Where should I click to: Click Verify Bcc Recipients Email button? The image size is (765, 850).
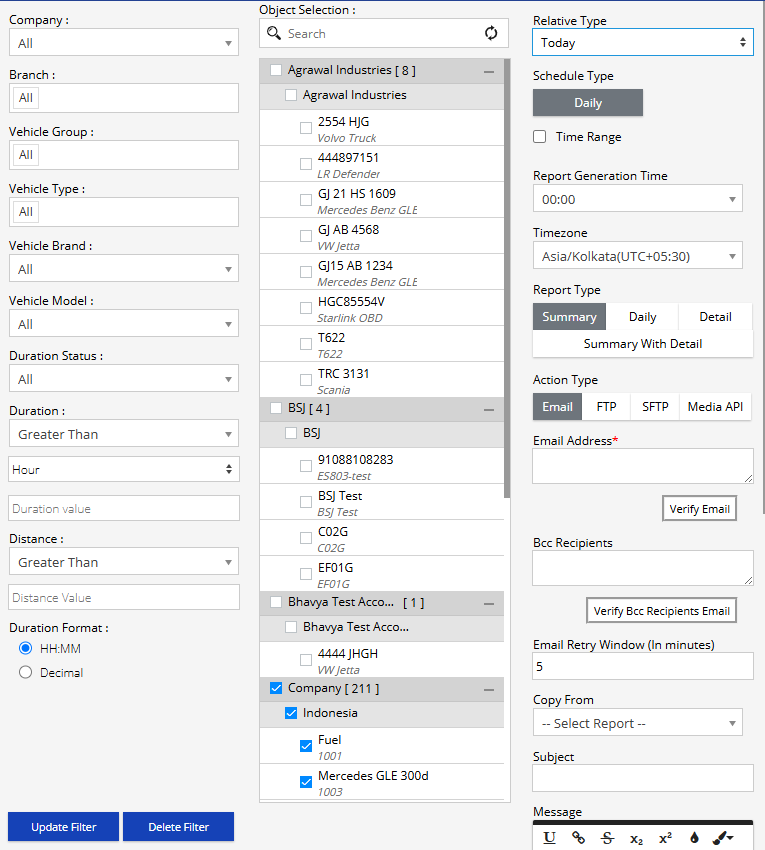661,610
